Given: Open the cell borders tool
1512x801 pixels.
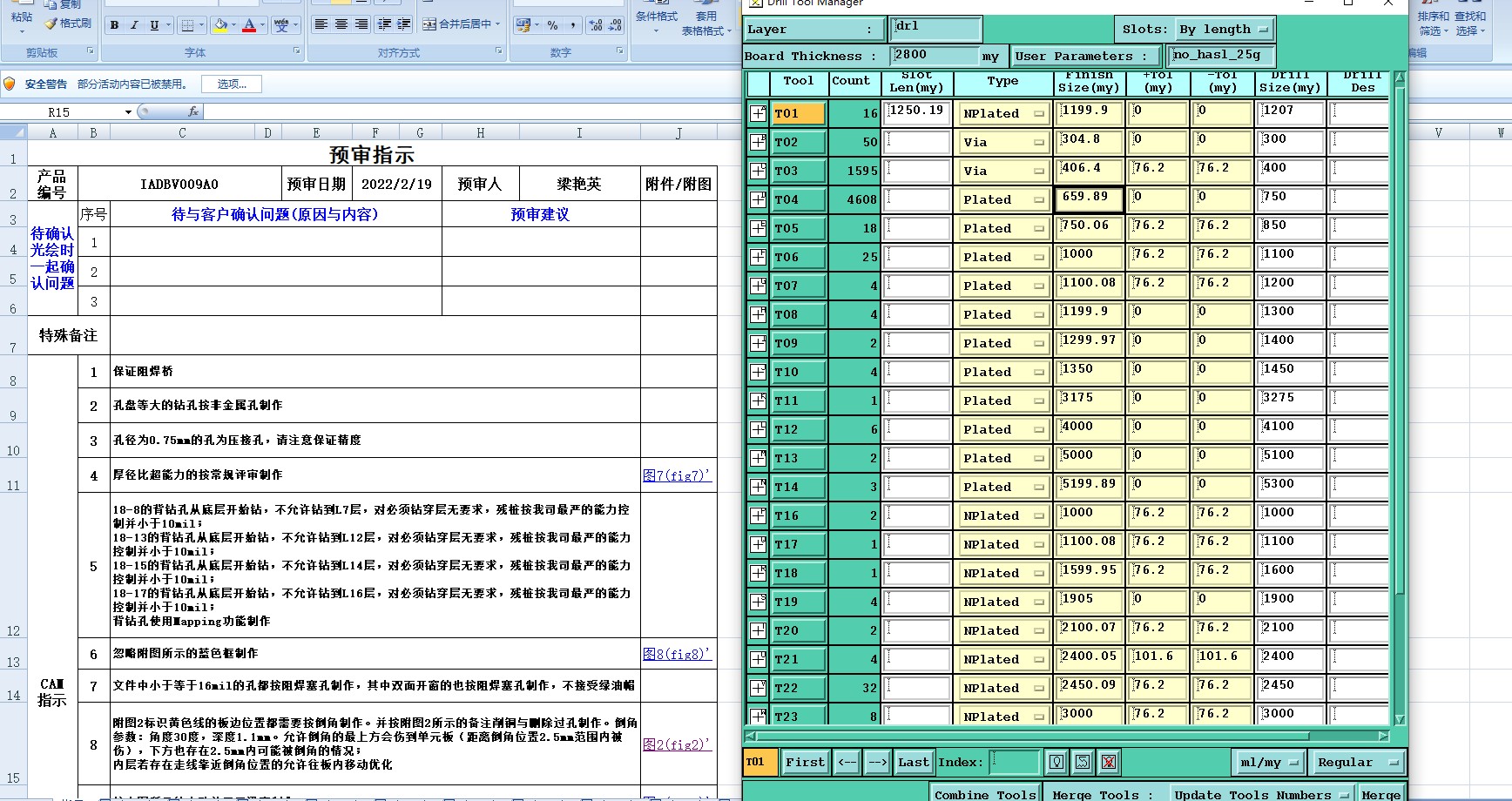Looking at the screenshot, I should click(187, 25).
